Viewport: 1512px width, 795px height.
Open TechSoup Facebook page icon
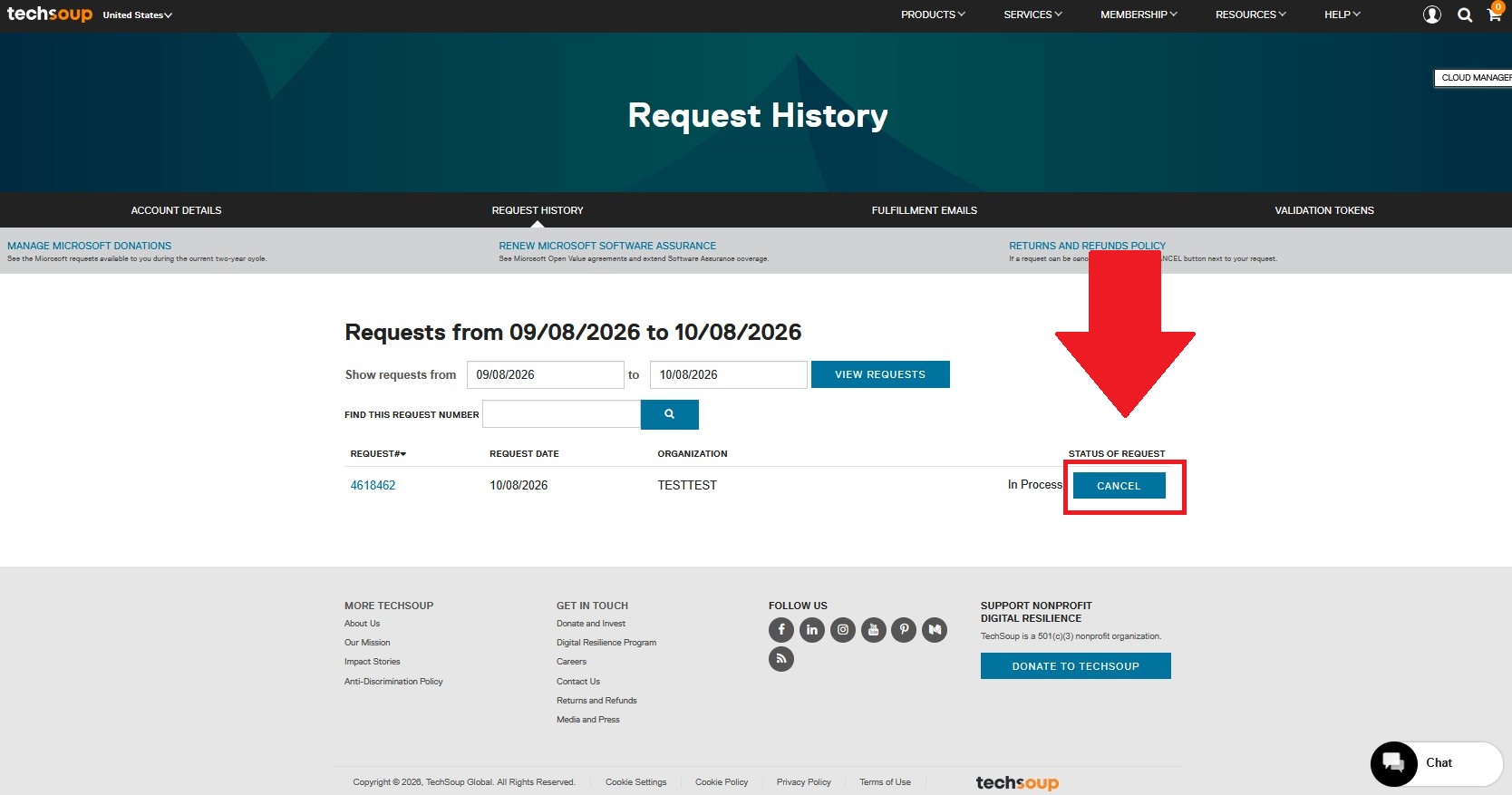(781, 629)
